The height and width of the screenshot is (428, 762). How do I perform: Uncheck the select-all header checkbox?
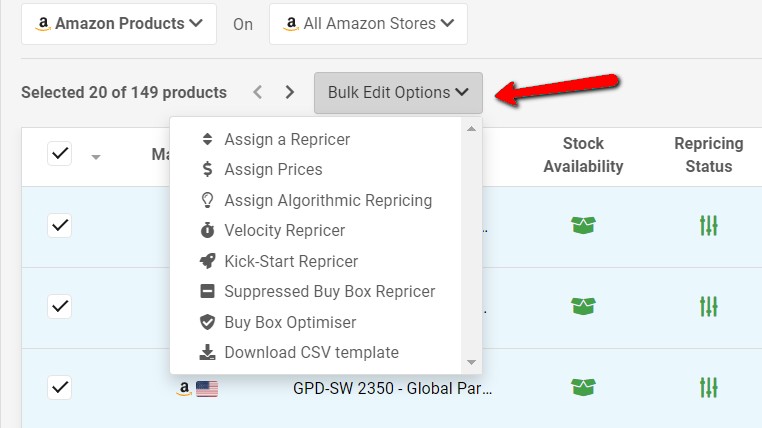tap(60, 154)
